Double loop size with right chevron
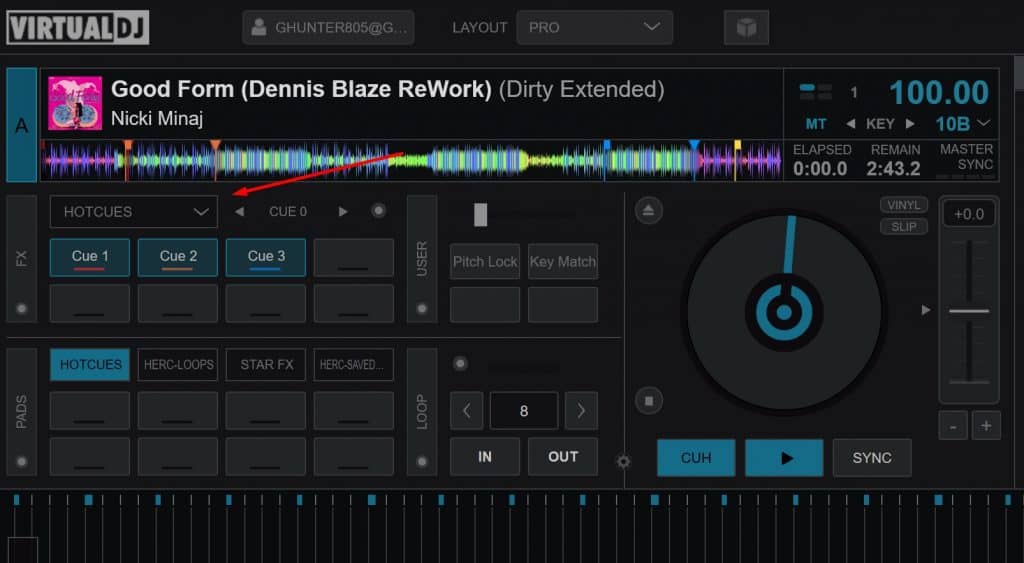The image size is (1024, 563). (x=581, y=411)
